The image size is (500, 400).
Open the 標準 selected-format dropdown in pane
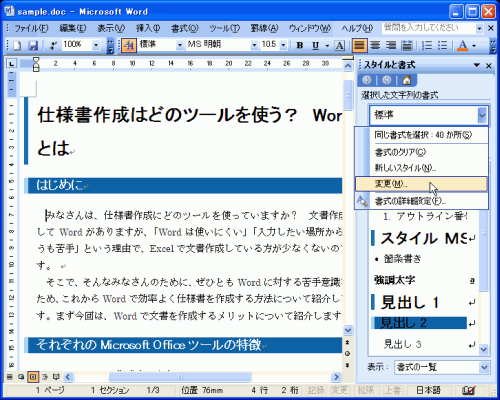482,115
